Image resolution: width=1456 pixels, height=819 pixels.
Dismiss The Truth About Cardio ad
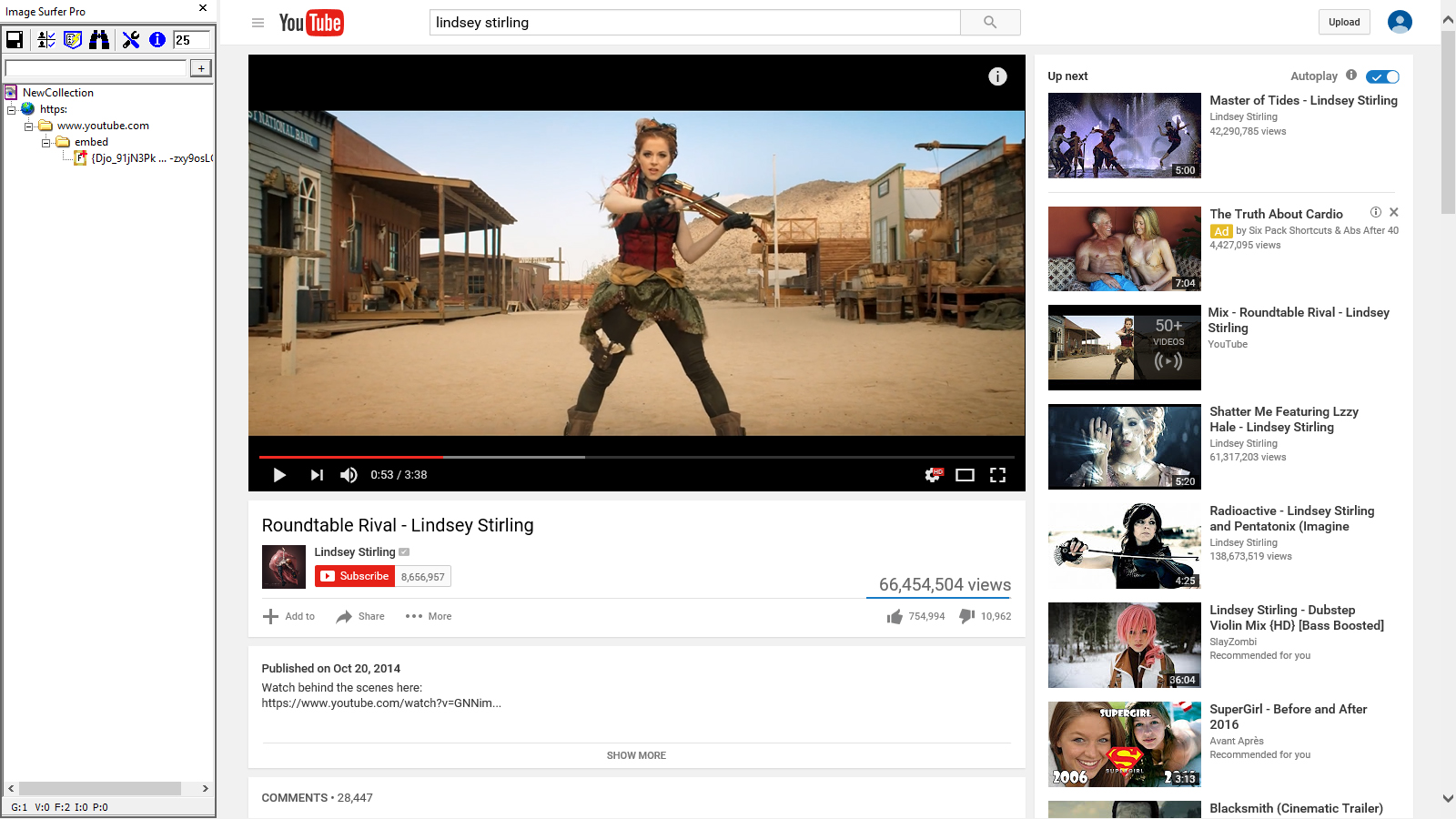click(x=1394, y=212)
